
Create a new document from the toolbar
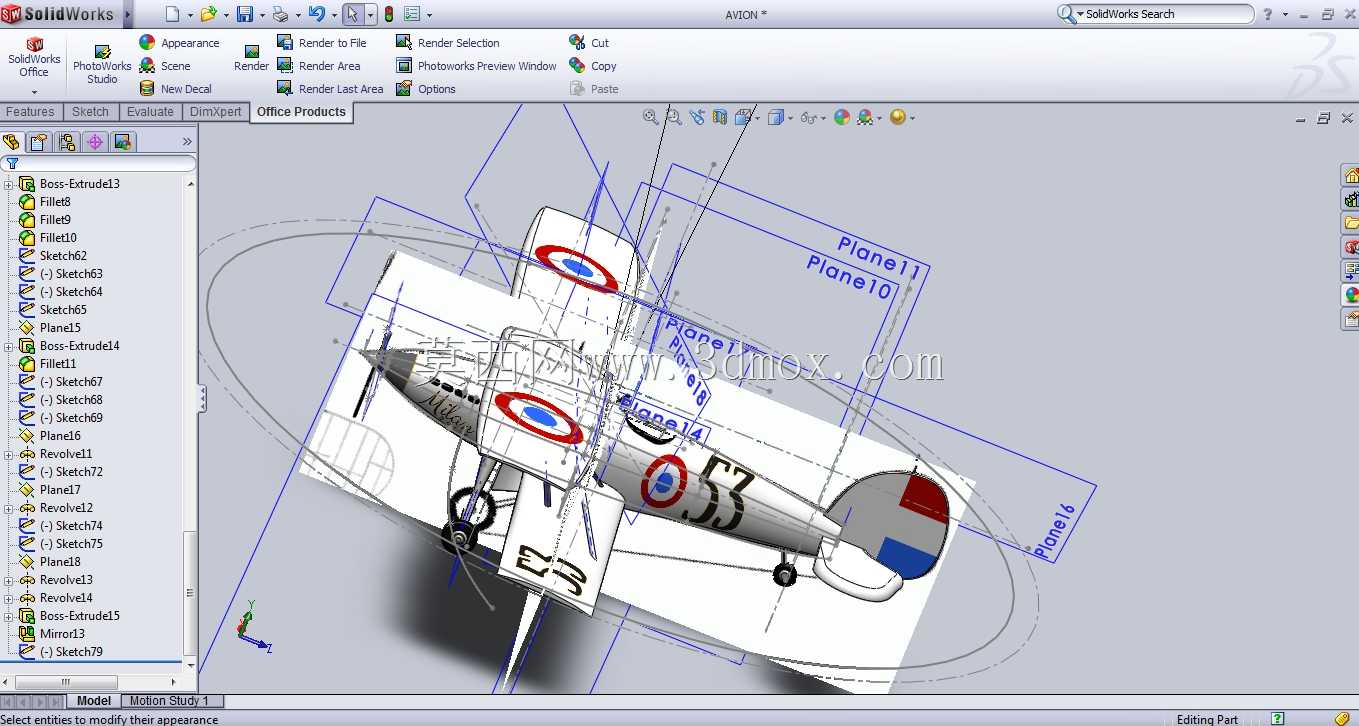(173, 14)
